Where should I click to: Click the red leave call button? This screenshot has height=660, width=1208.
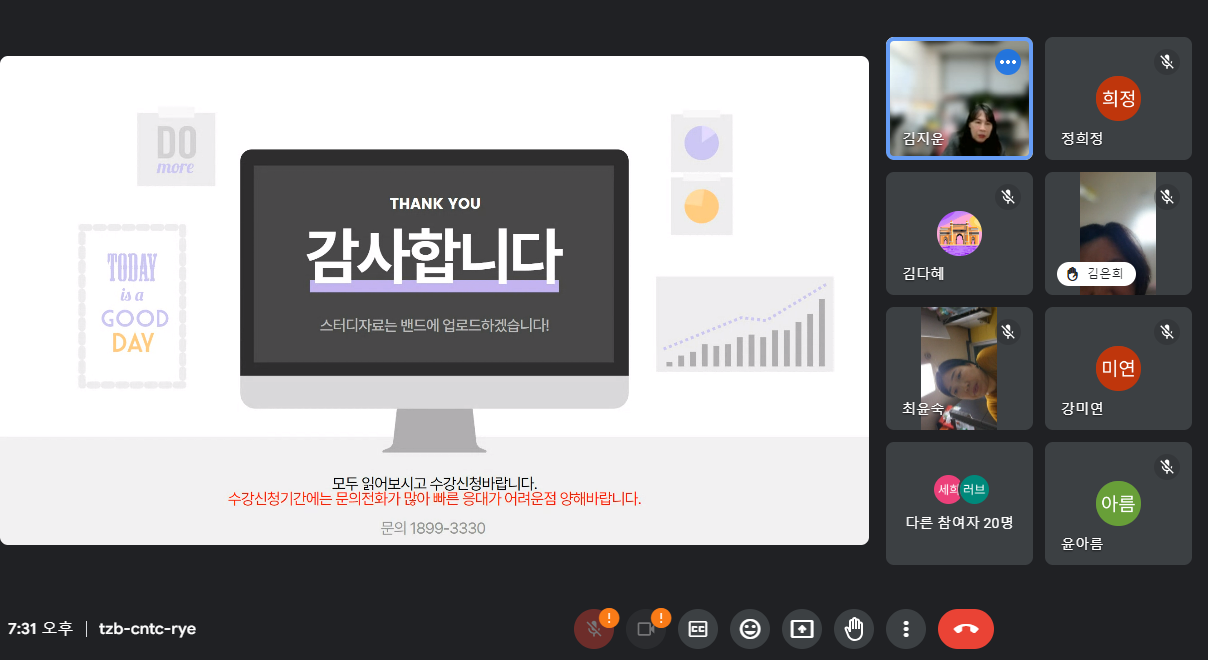965,629
